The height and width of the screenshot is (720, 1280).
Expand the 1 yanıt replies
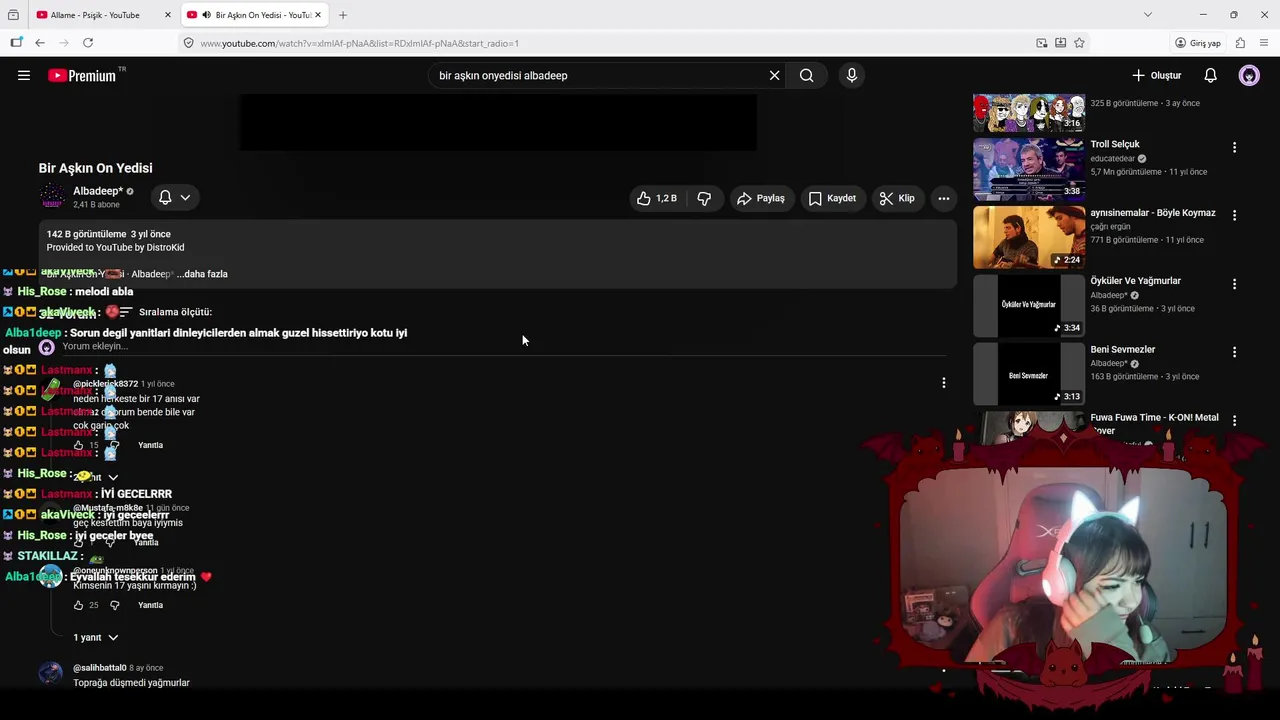pyautogui.click(x=96, y=638)
